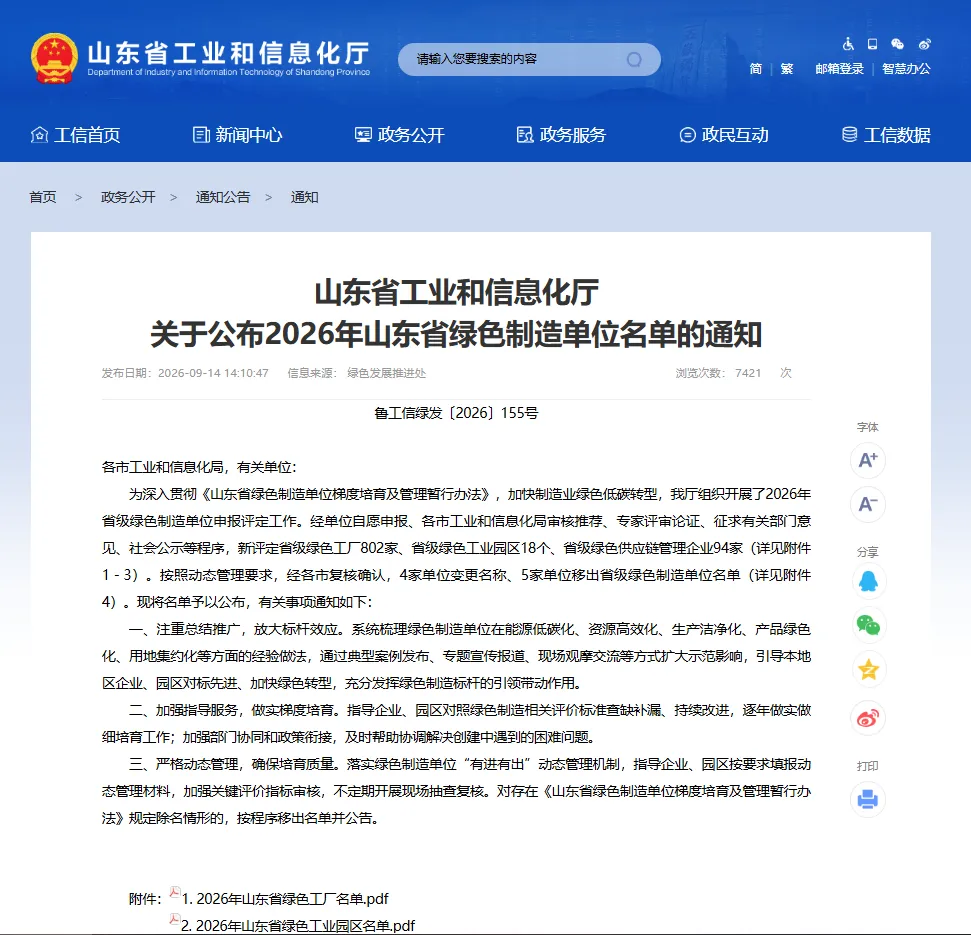Click 政务公开 in breadcrumb trail

point(128,197)
